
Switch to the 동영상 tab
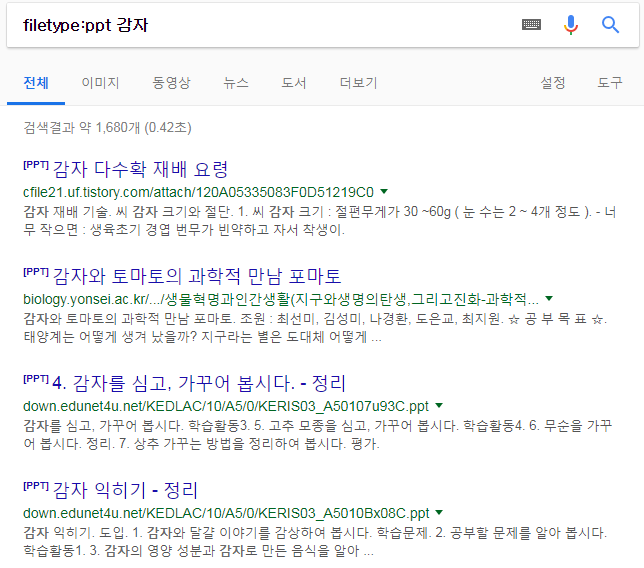tap(171, 83)
